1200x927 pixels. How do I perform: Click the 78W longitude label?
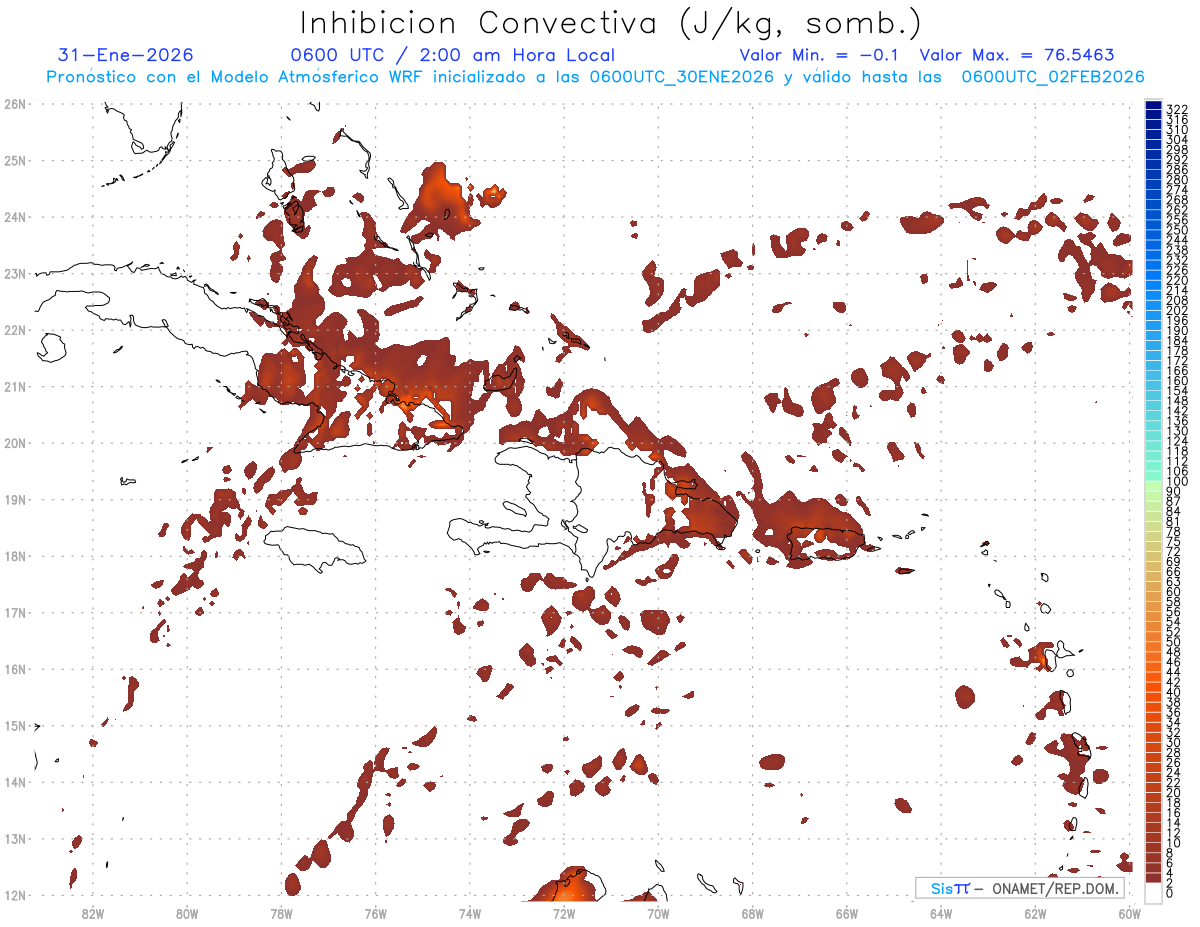tap(281, 913)
